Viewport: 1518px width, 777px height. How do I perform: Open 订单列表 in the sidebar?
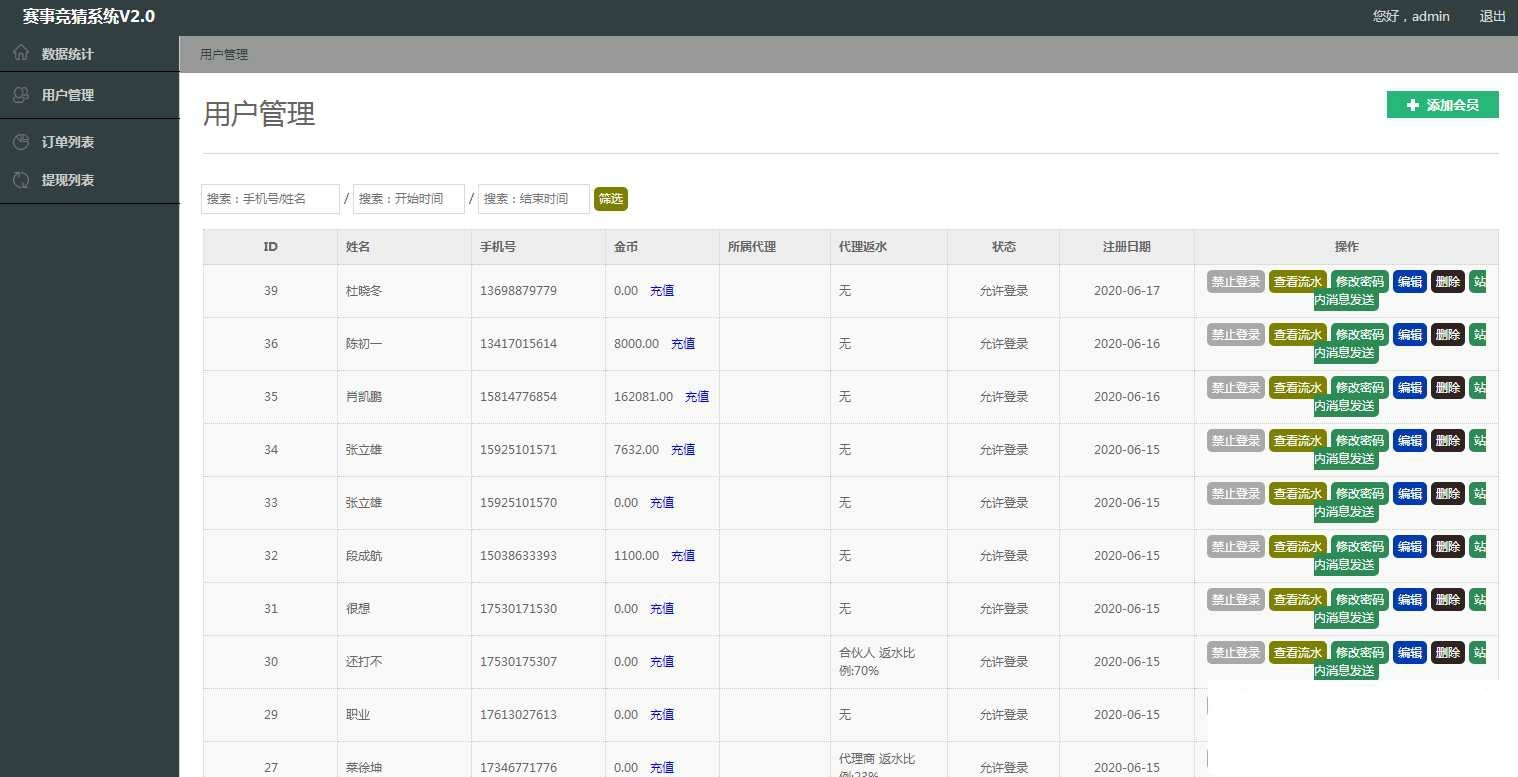click(x=68, y=142)
